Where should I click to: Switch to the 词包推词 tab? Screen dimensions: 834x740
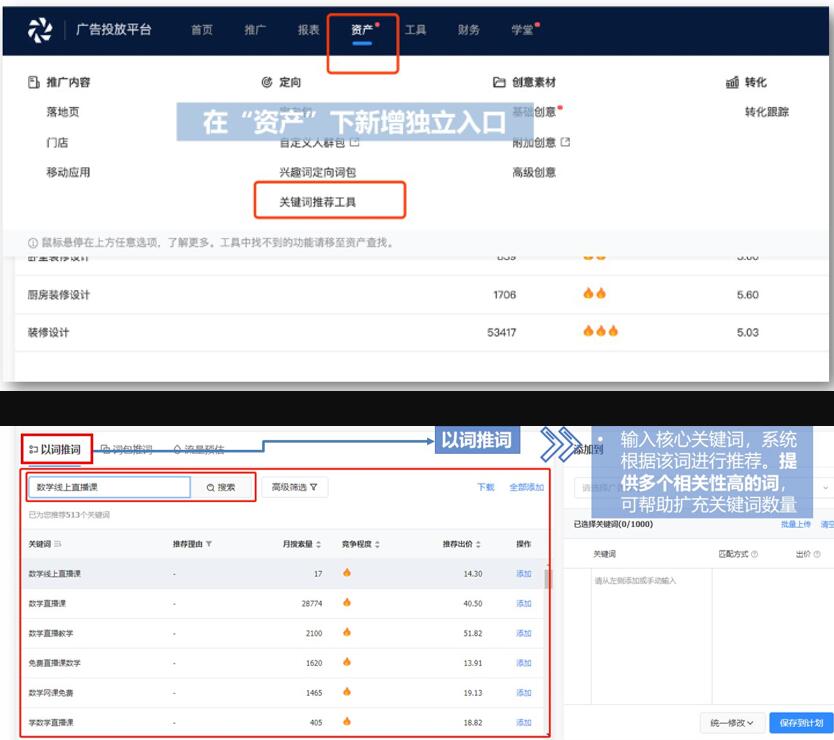(127, 450)
